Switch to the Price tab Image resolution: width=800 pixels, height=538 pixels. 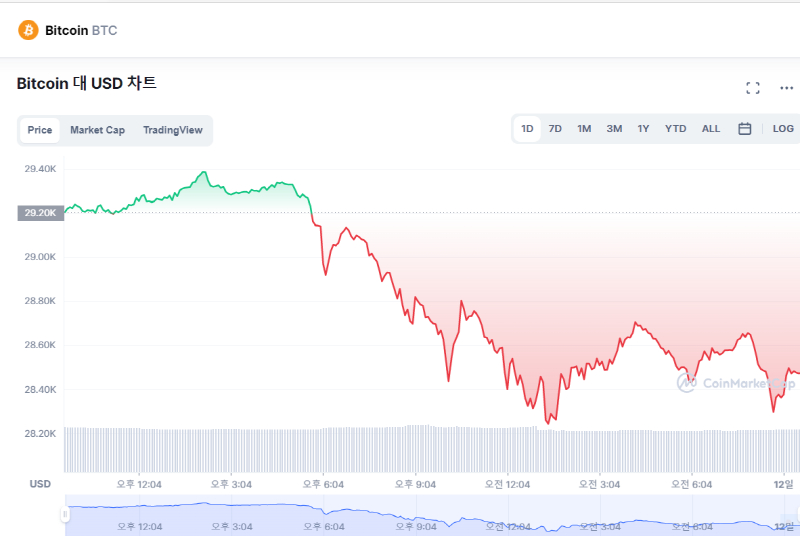(x=40, y=130)
